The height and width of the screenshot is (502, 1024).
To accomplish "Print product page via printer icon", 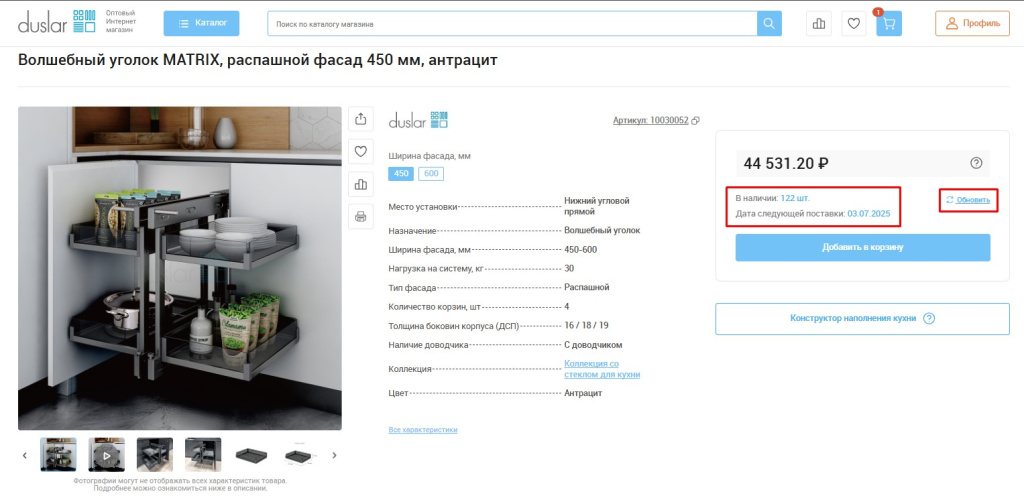I will tap(360, 217).
